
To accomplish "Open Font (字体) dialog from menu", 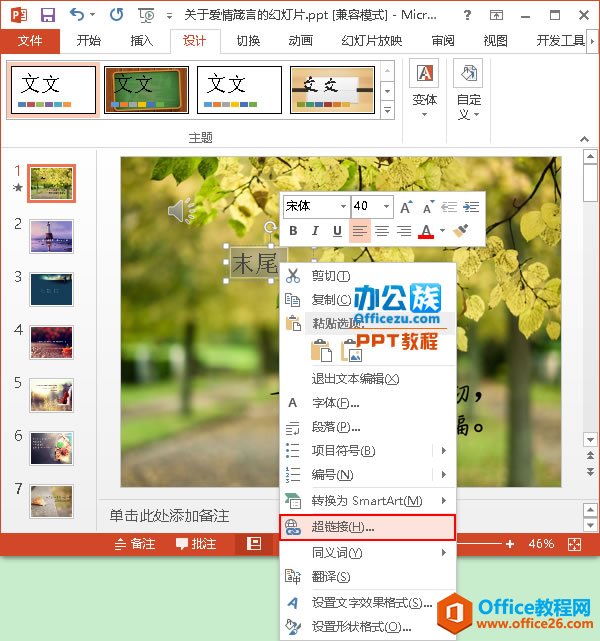I will coord(368,403).
